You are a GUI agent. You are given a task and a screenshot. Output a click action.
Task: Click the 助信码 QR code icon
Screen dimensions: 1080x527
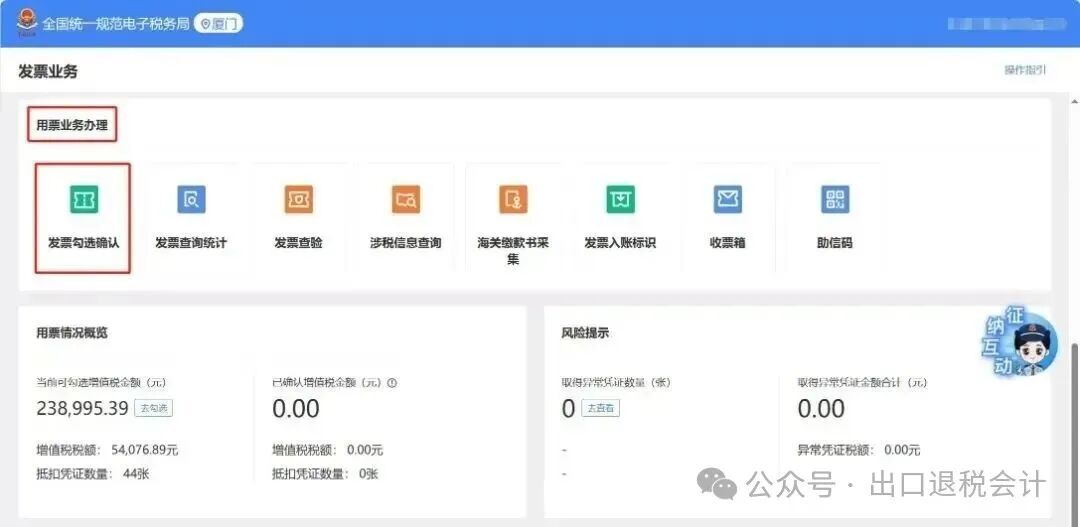834,200
